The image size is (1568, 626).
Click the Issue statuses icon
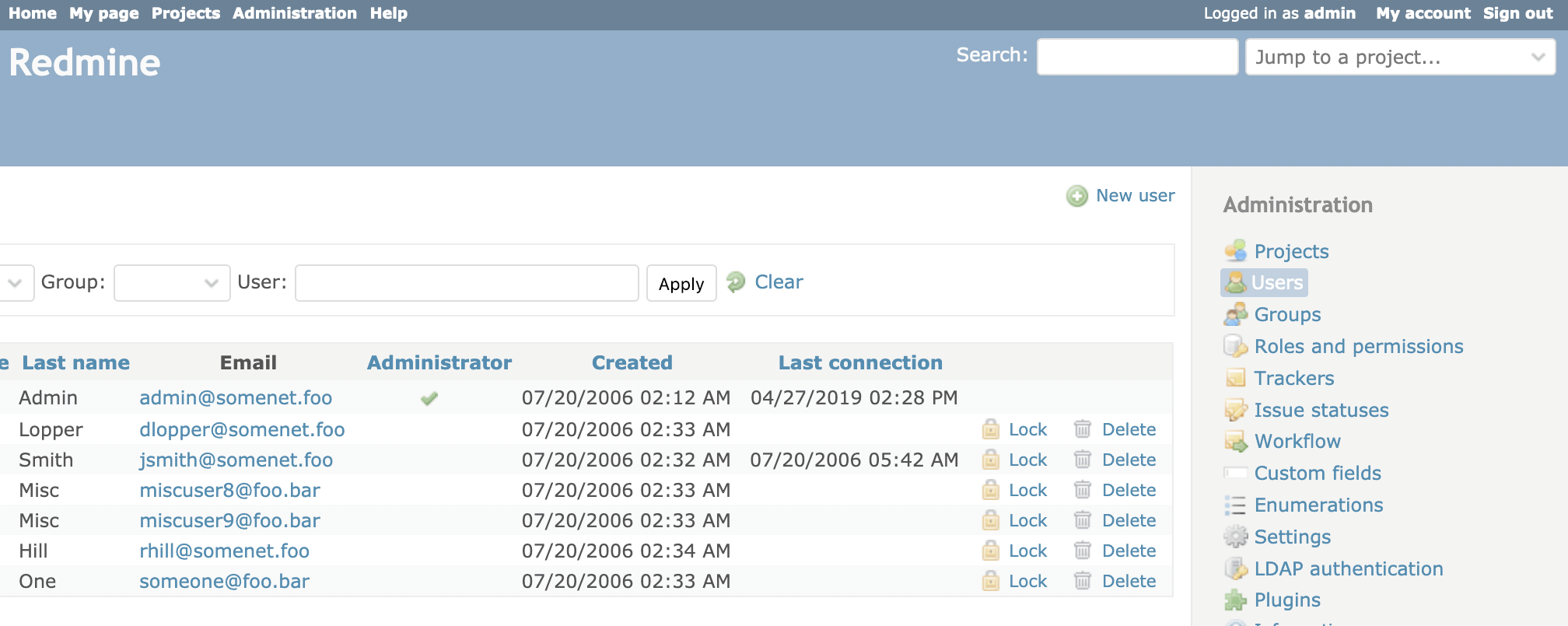[1235, 410]
